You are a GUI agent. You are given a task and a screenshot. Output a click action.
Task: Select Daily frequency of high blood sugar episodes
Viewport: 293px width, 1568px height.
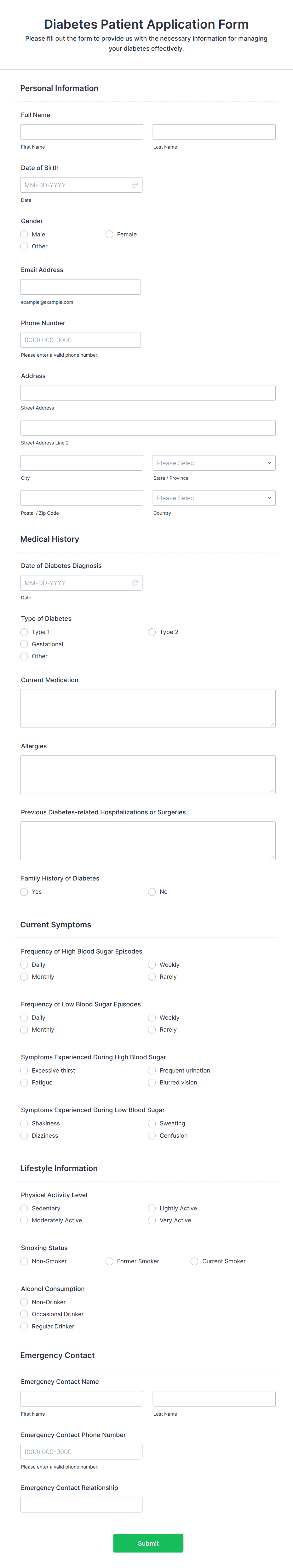24,964
